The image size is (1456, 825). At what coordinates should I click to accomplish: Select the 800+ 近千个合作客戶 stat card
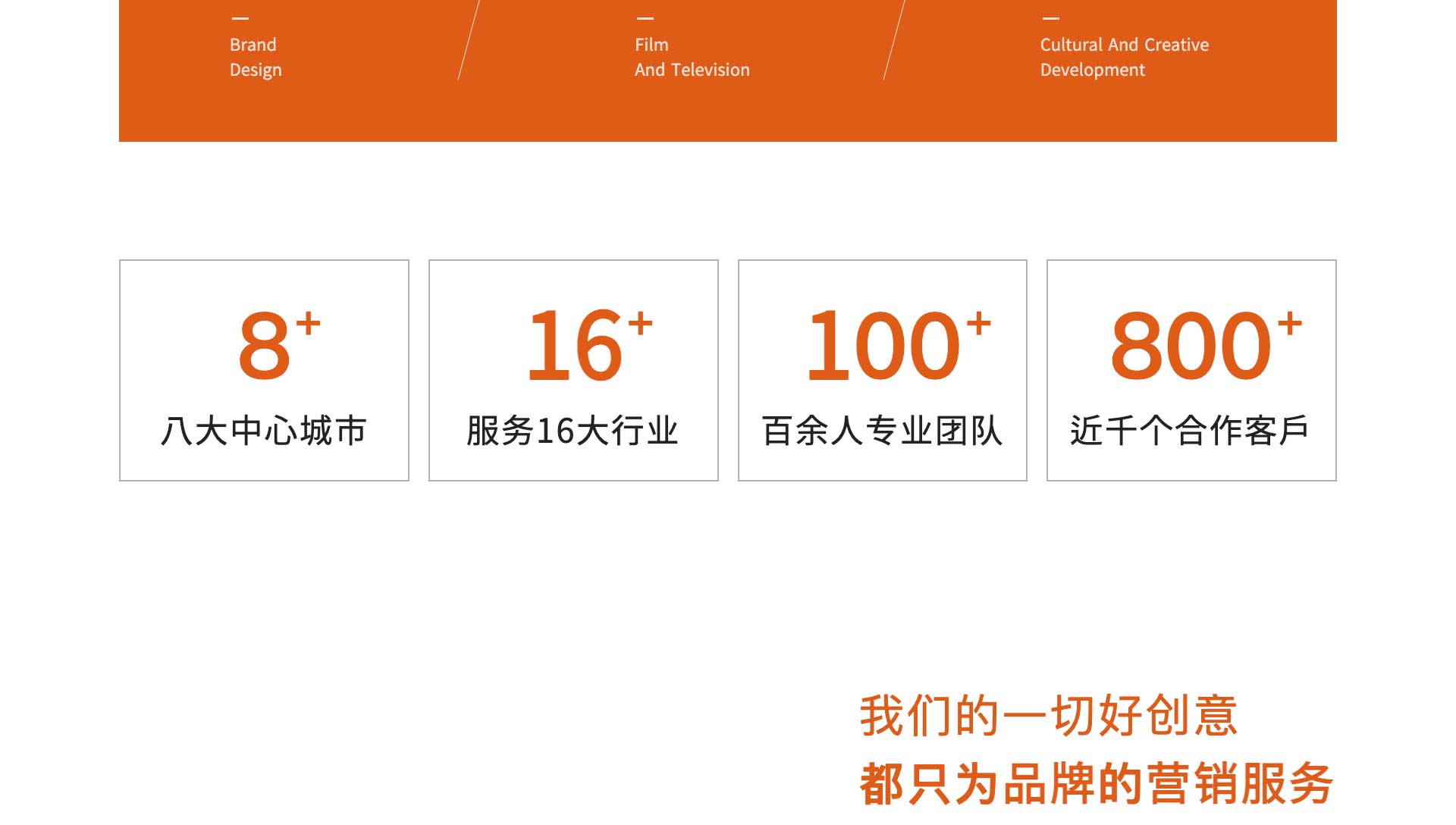(1191, 370)
